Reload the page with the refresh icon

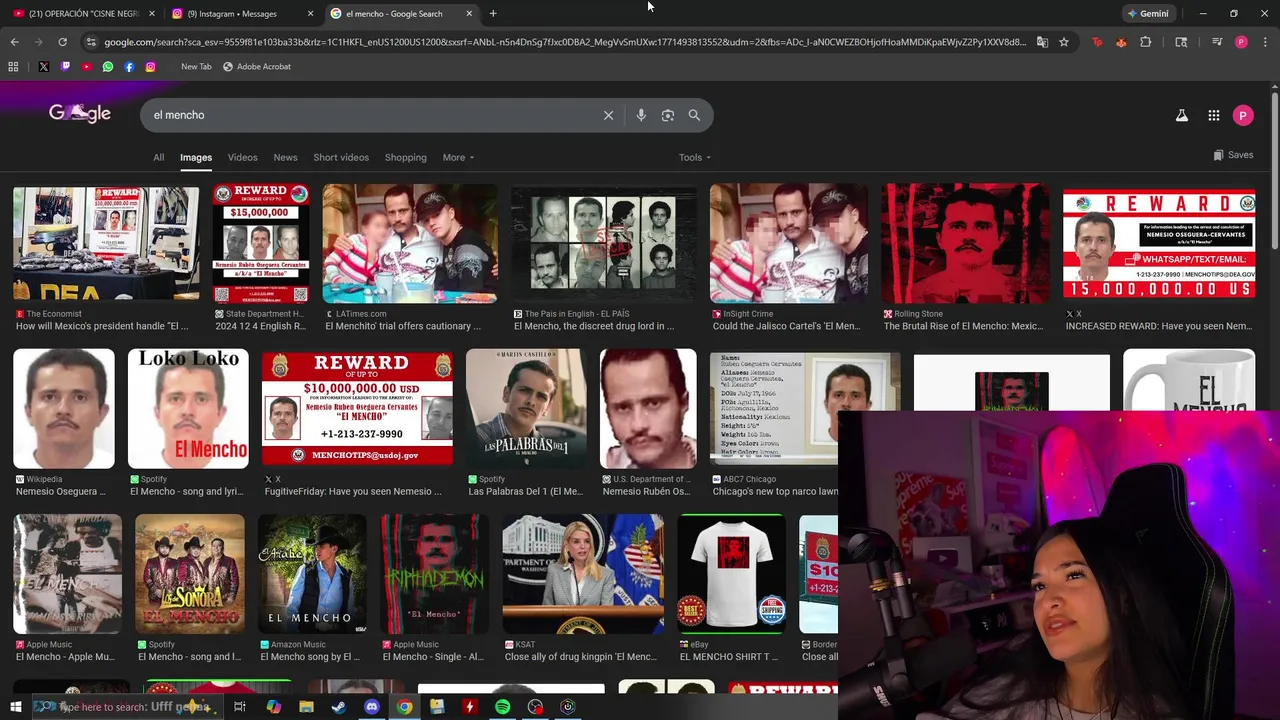pyautogui.click(x=62, y=42)
